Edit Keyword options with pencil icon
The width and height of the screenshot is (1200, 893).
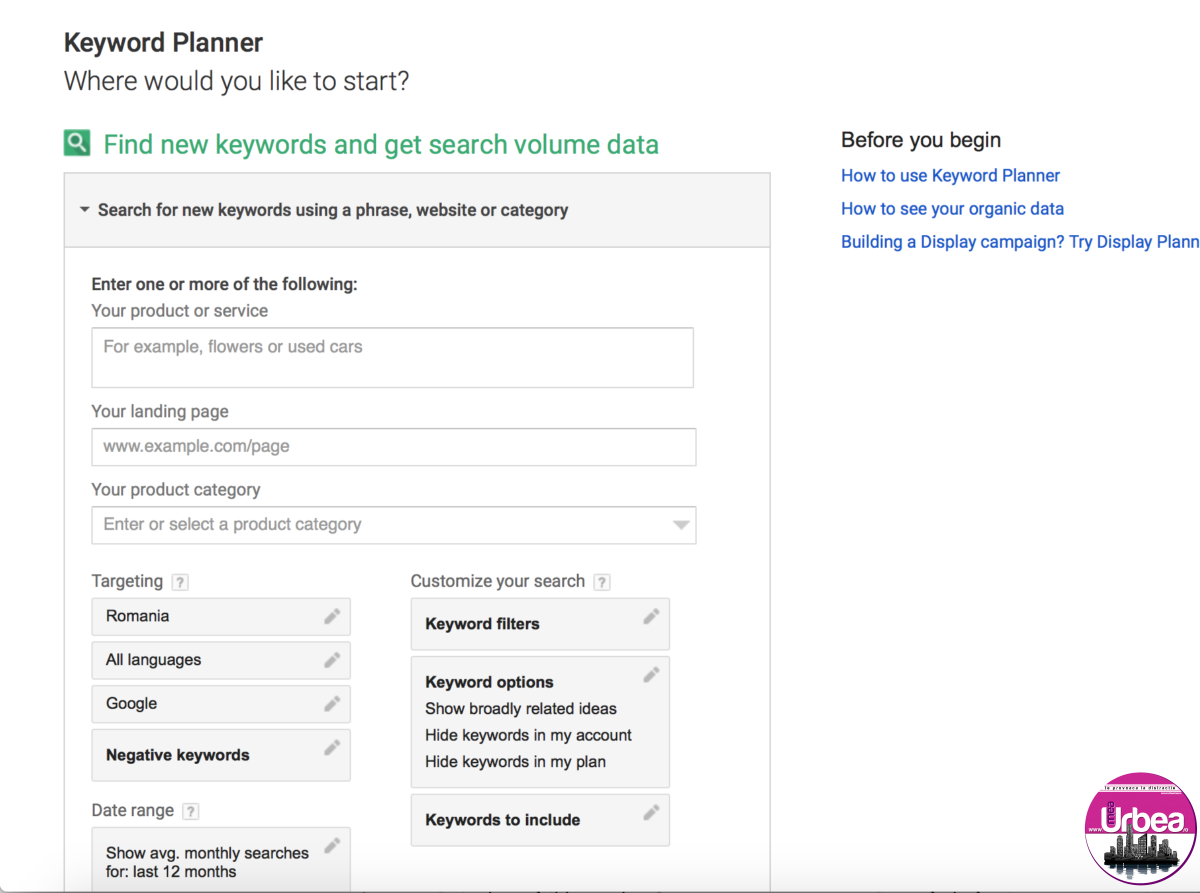tap(651, 675)
